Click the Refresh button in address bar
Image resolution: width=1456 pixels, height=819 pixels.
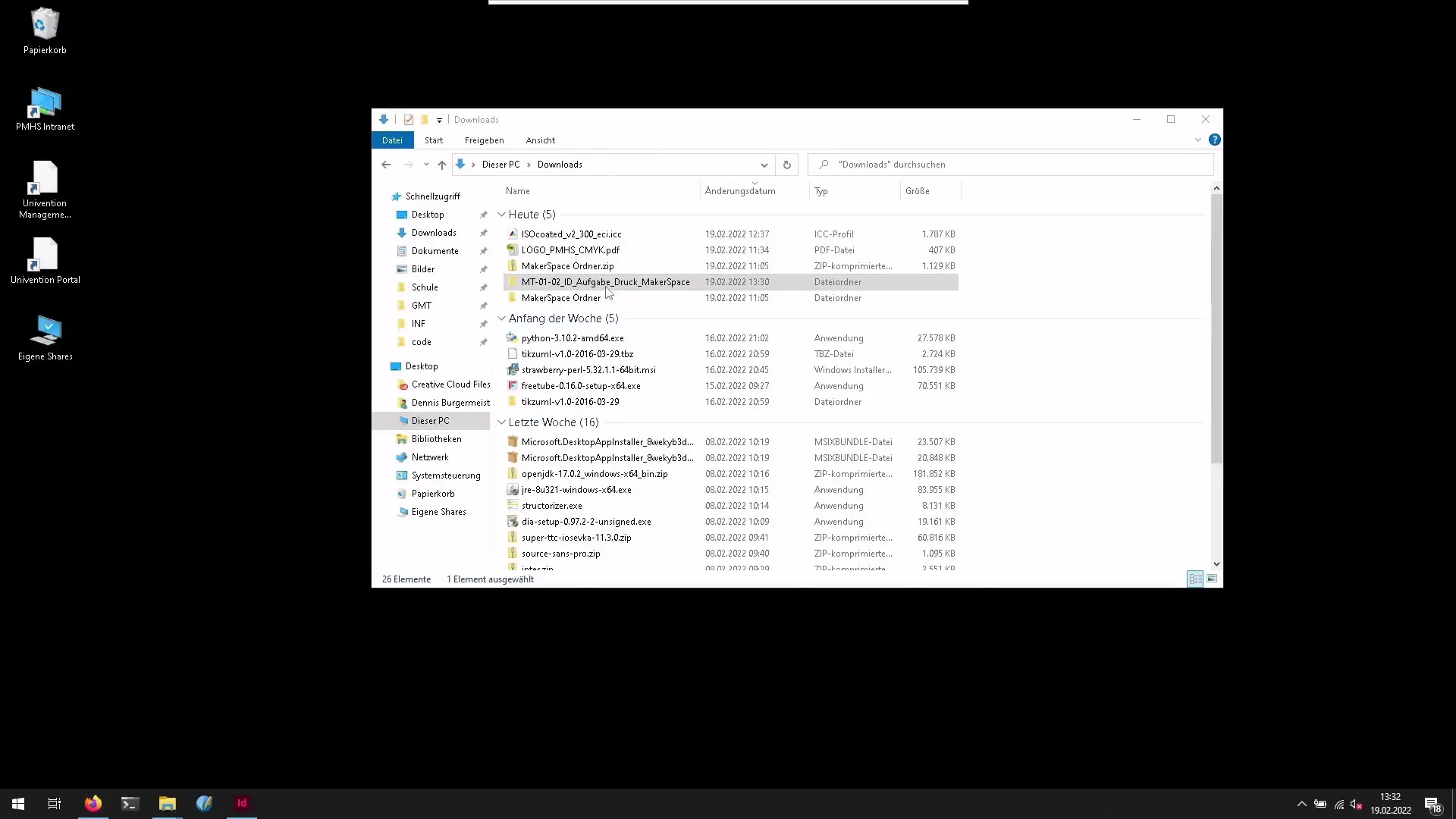pyautogui.click(x=786, y=165)
